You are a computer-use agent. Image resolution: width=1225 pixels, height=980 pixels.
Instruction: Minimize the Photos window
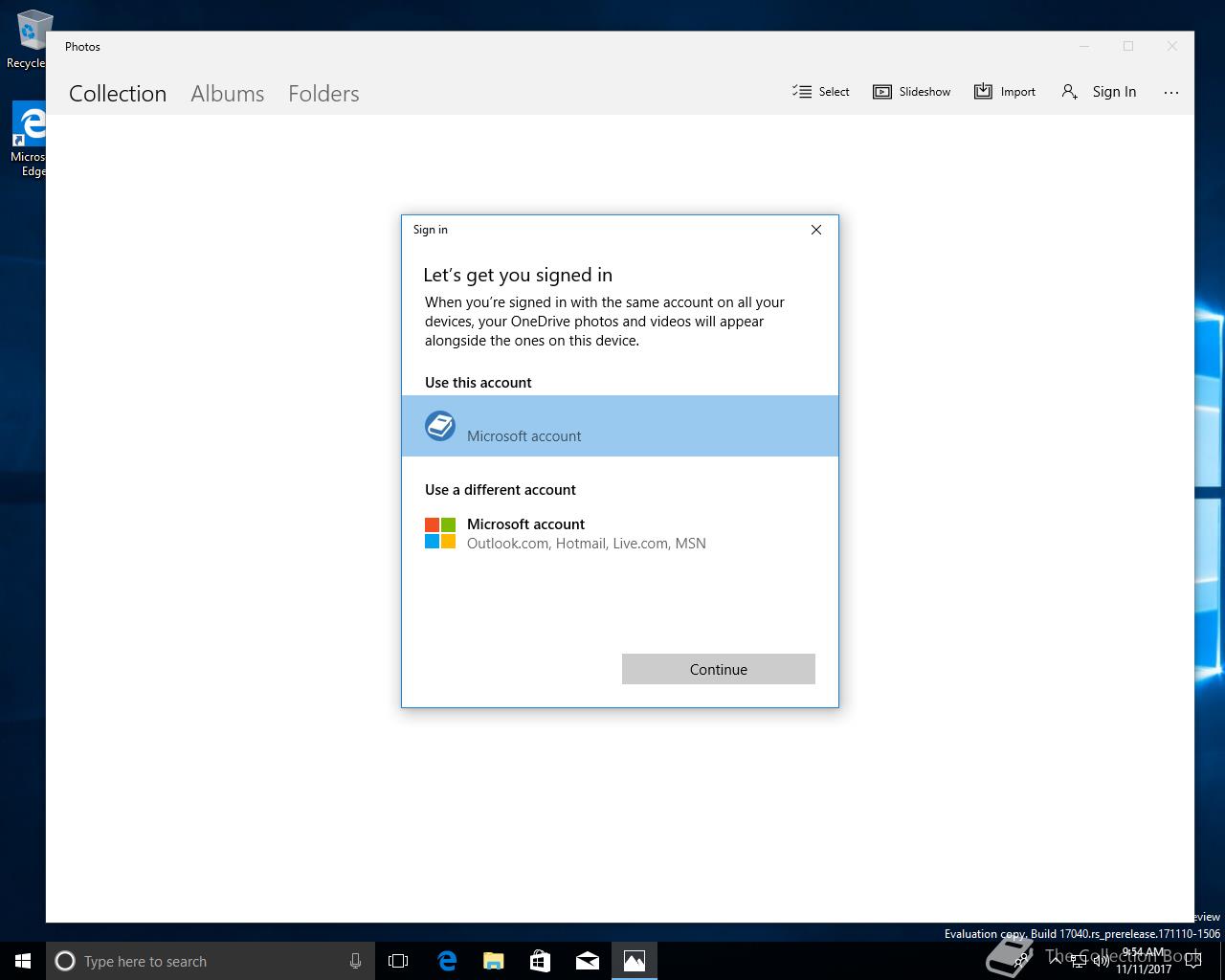(1084, 46)
